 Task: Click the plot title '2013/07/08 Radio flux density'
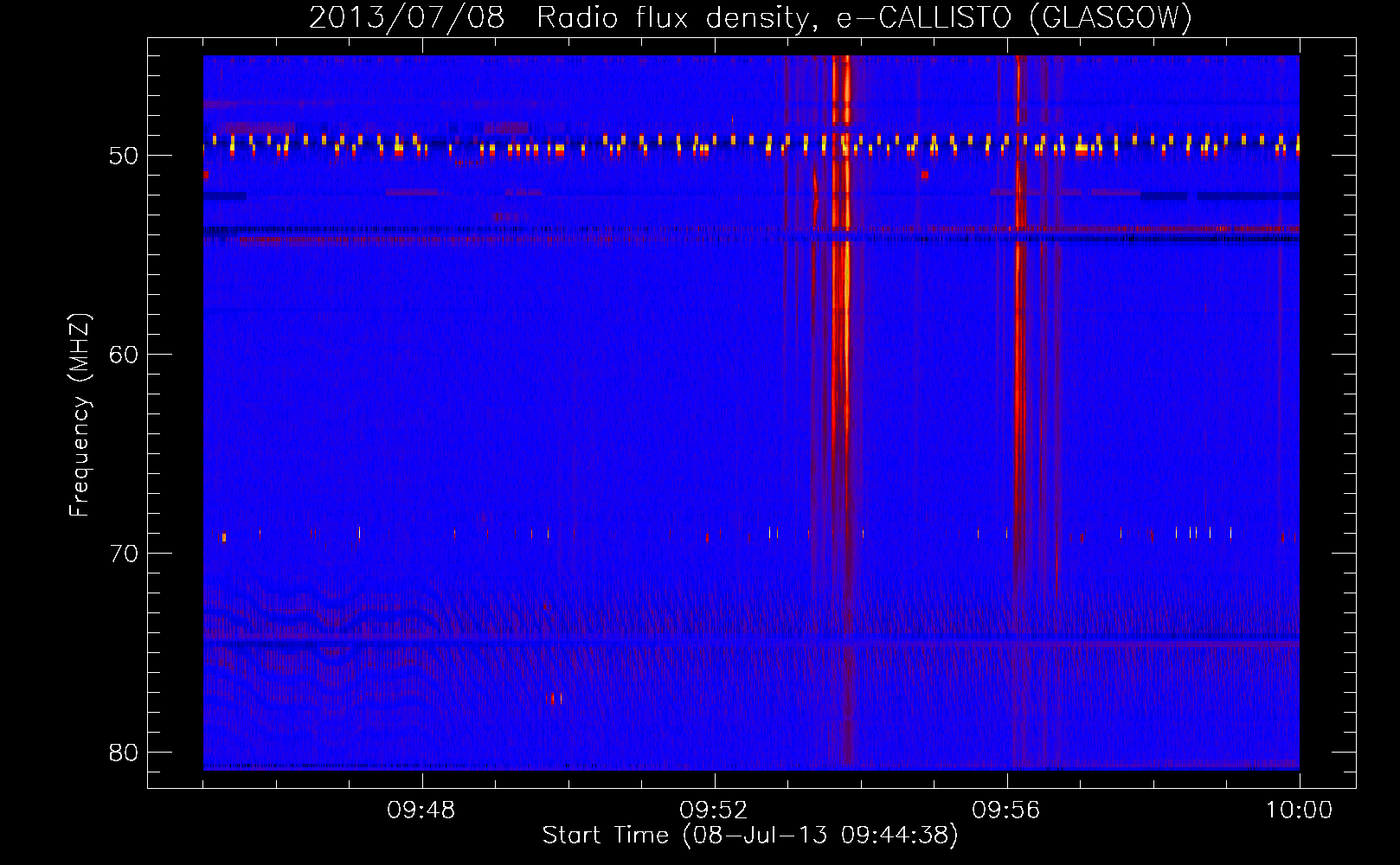coord(751,17)
